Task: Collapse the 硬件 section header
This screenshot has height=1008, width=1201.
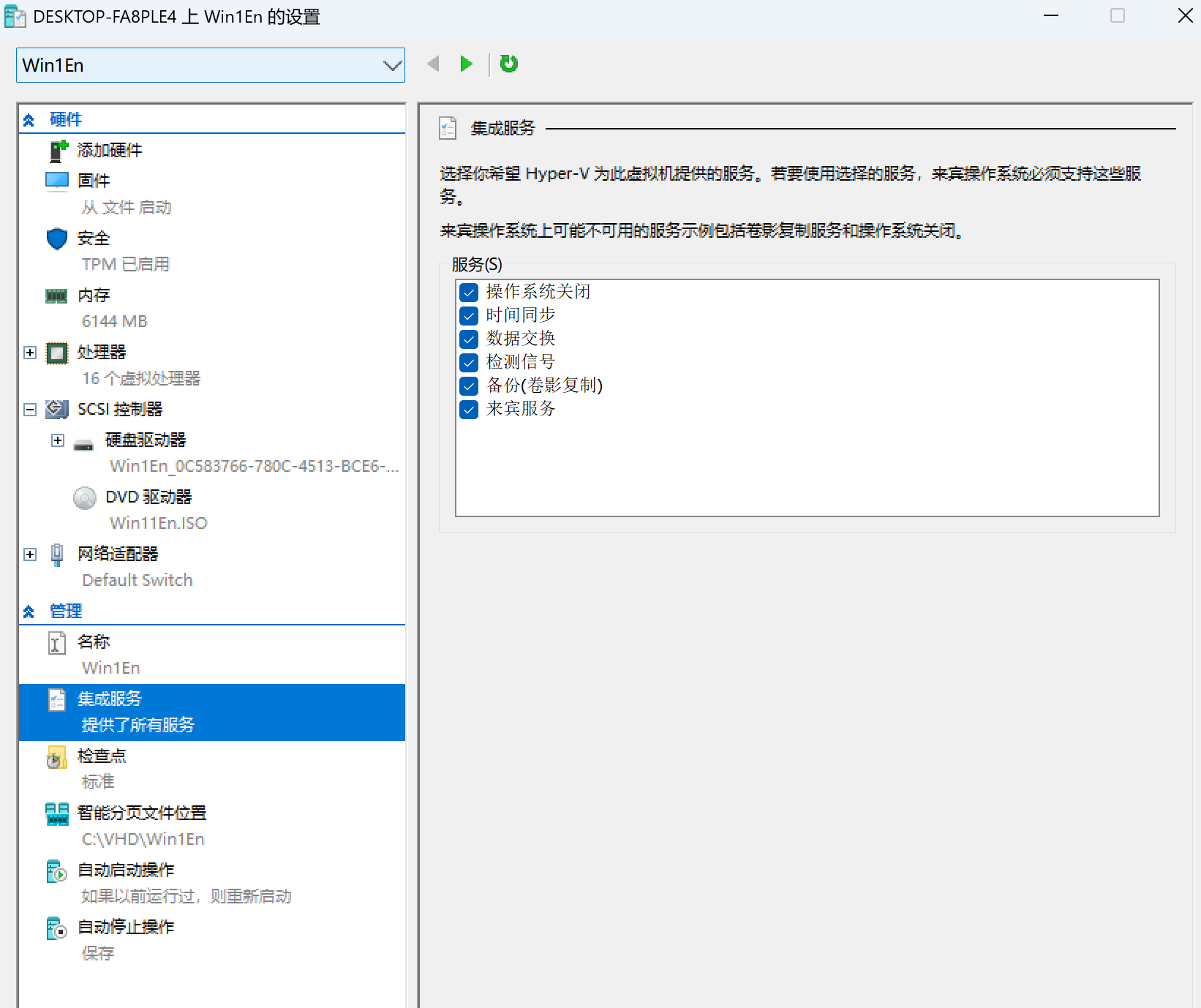Action: 29,120
